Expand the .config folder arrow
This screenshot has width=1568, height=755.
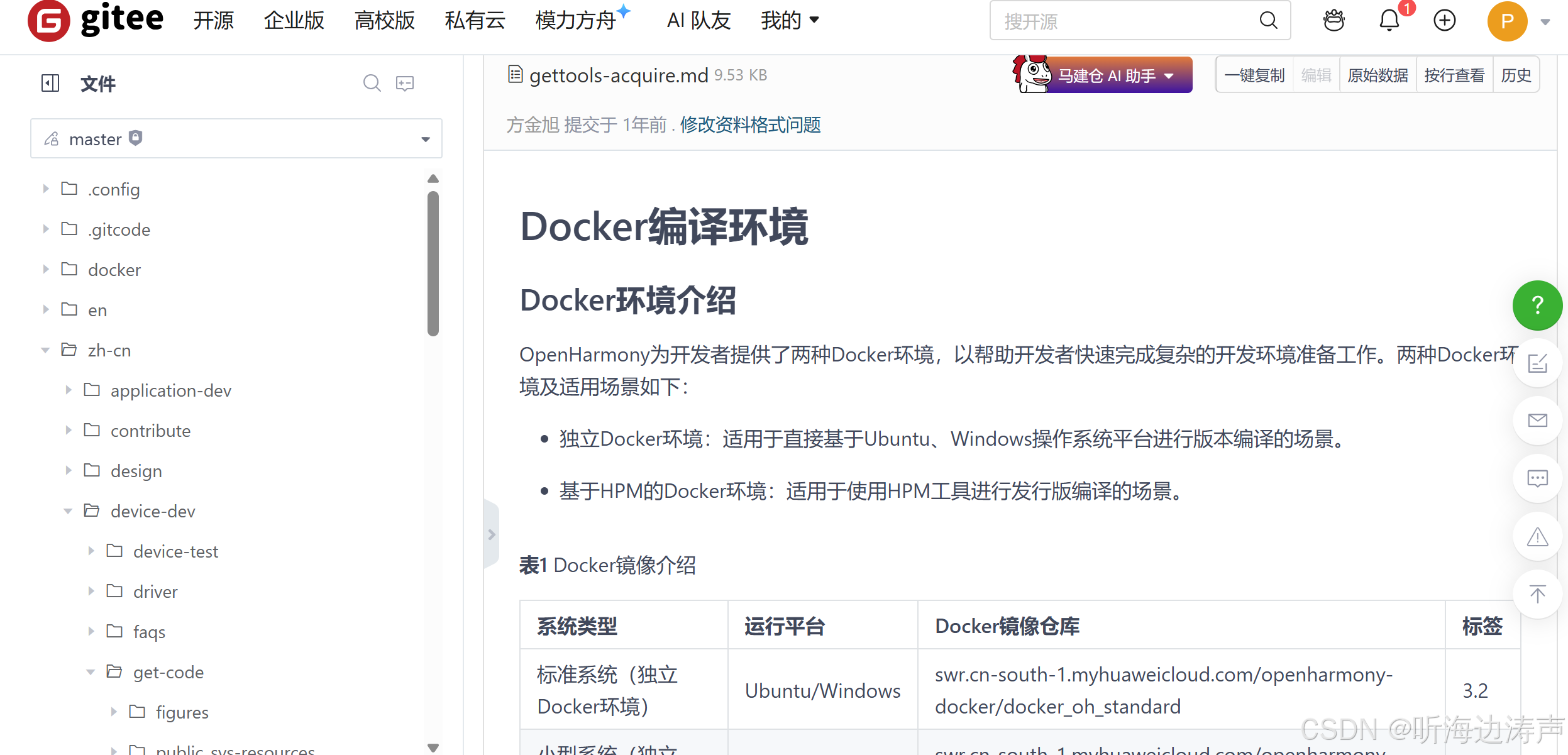pyautogui.click(x=45, y=189)
